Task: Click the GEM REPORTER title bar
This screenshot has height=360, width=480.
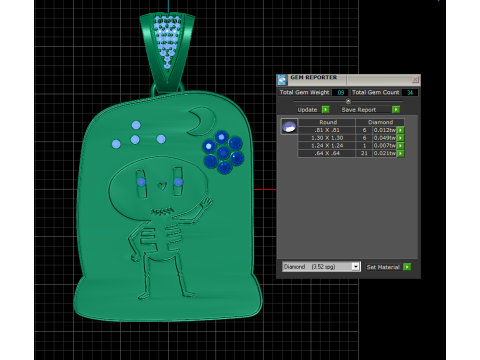Action: point(347,80)
